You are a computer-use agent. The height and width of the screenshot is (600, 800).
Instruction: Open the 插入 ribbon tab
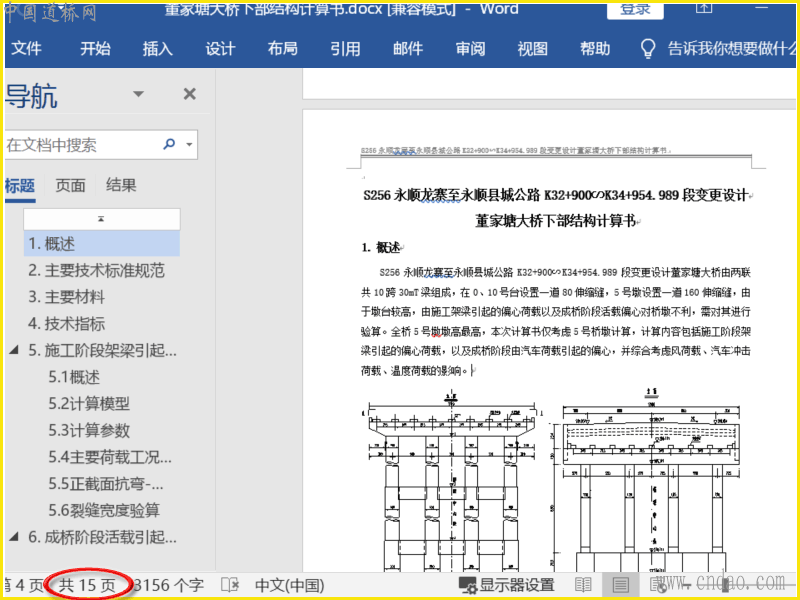[x=158, y=49]
